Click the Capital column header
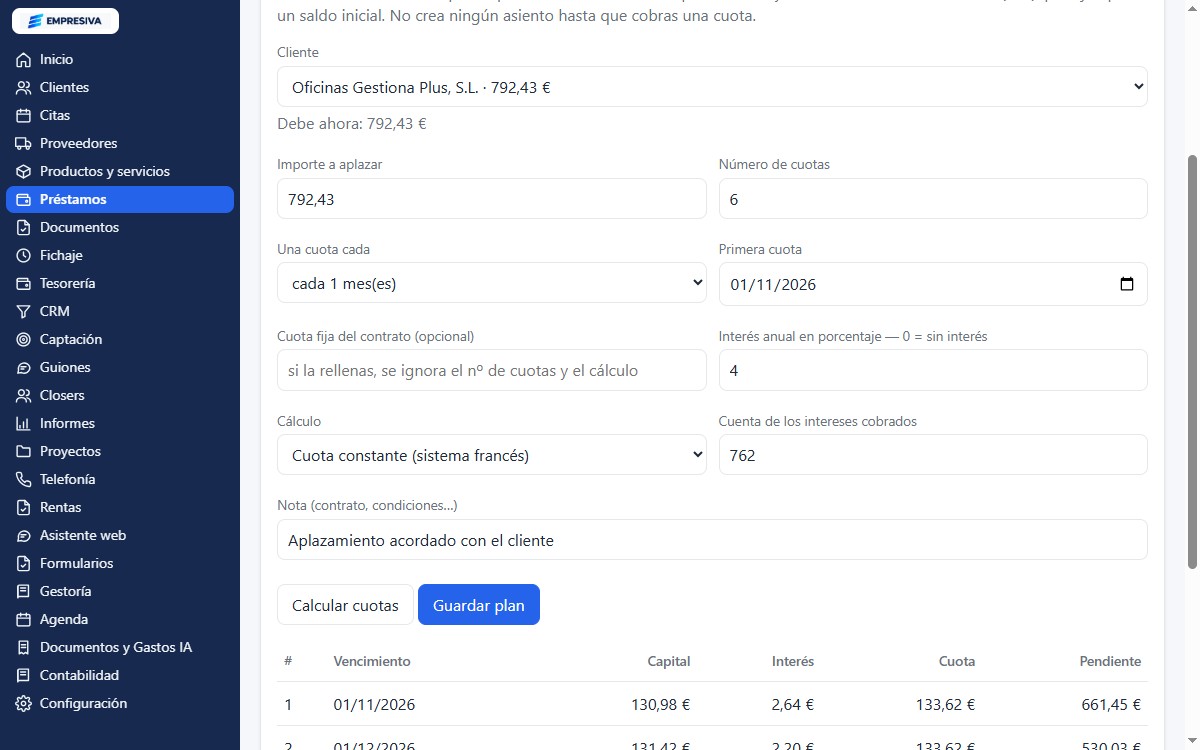Screen dimensions: 1200x750 point(669,661)
